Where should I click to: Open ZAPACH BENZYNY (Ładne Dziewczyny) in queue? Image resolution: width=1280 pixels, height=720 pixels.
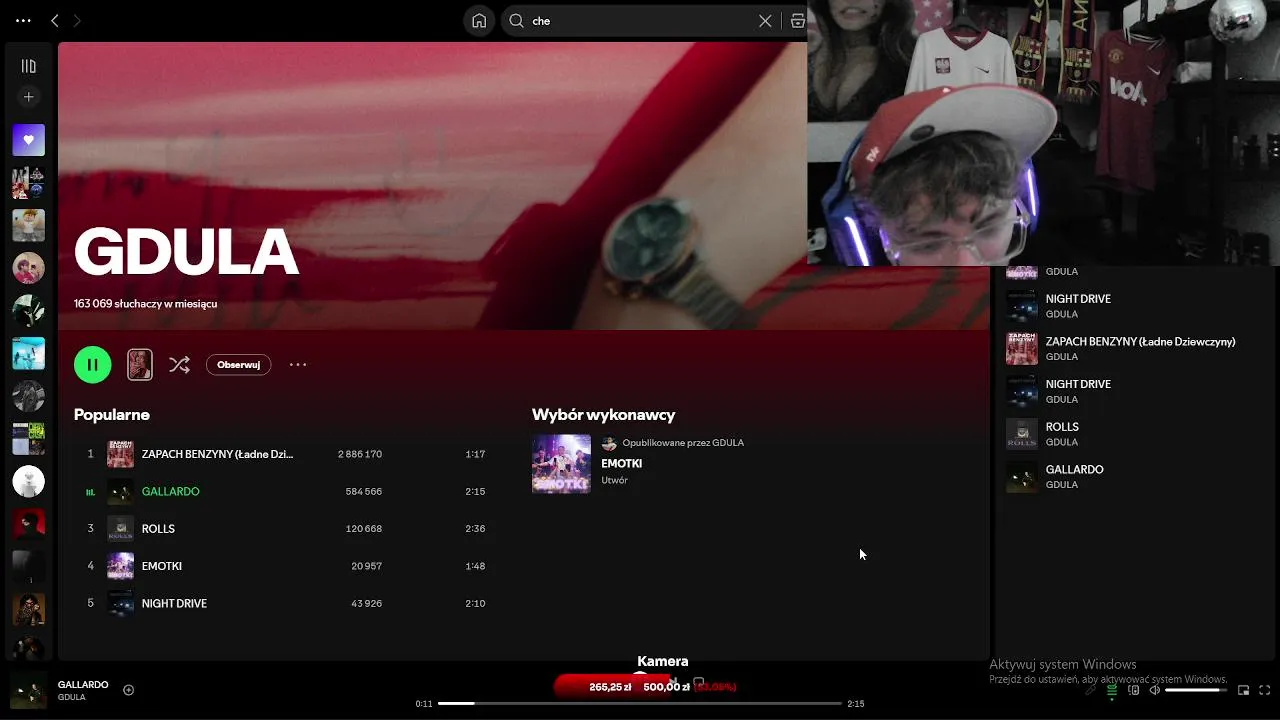tap(1140, 341)
